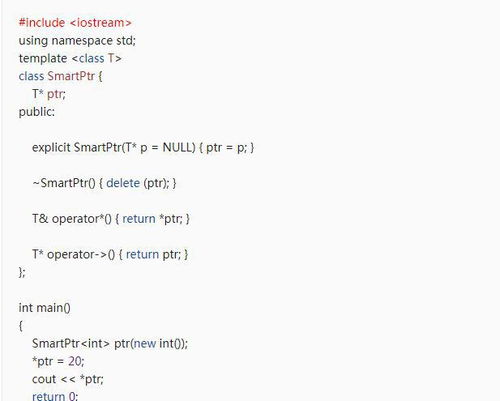
Task: Select the class SmartPtr declaration line
Action: [60, 76]
